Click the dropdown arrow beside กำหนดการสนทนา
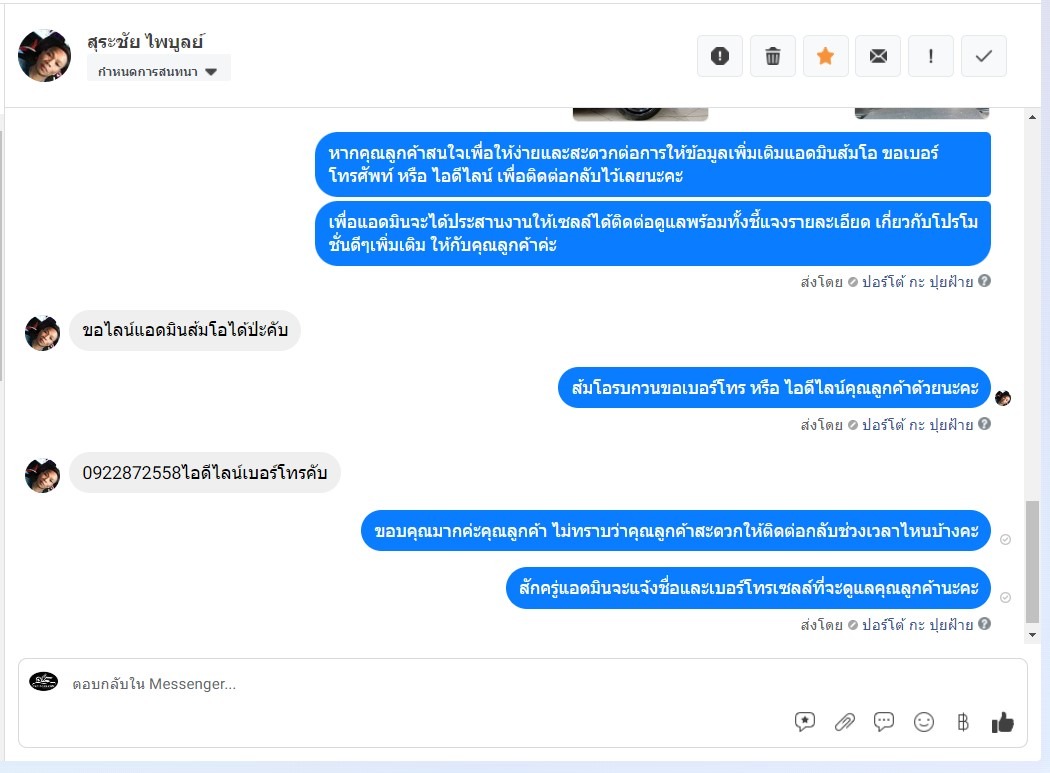Image resolution: width=1050 pixels, height=773 pixels. (212, 72)
